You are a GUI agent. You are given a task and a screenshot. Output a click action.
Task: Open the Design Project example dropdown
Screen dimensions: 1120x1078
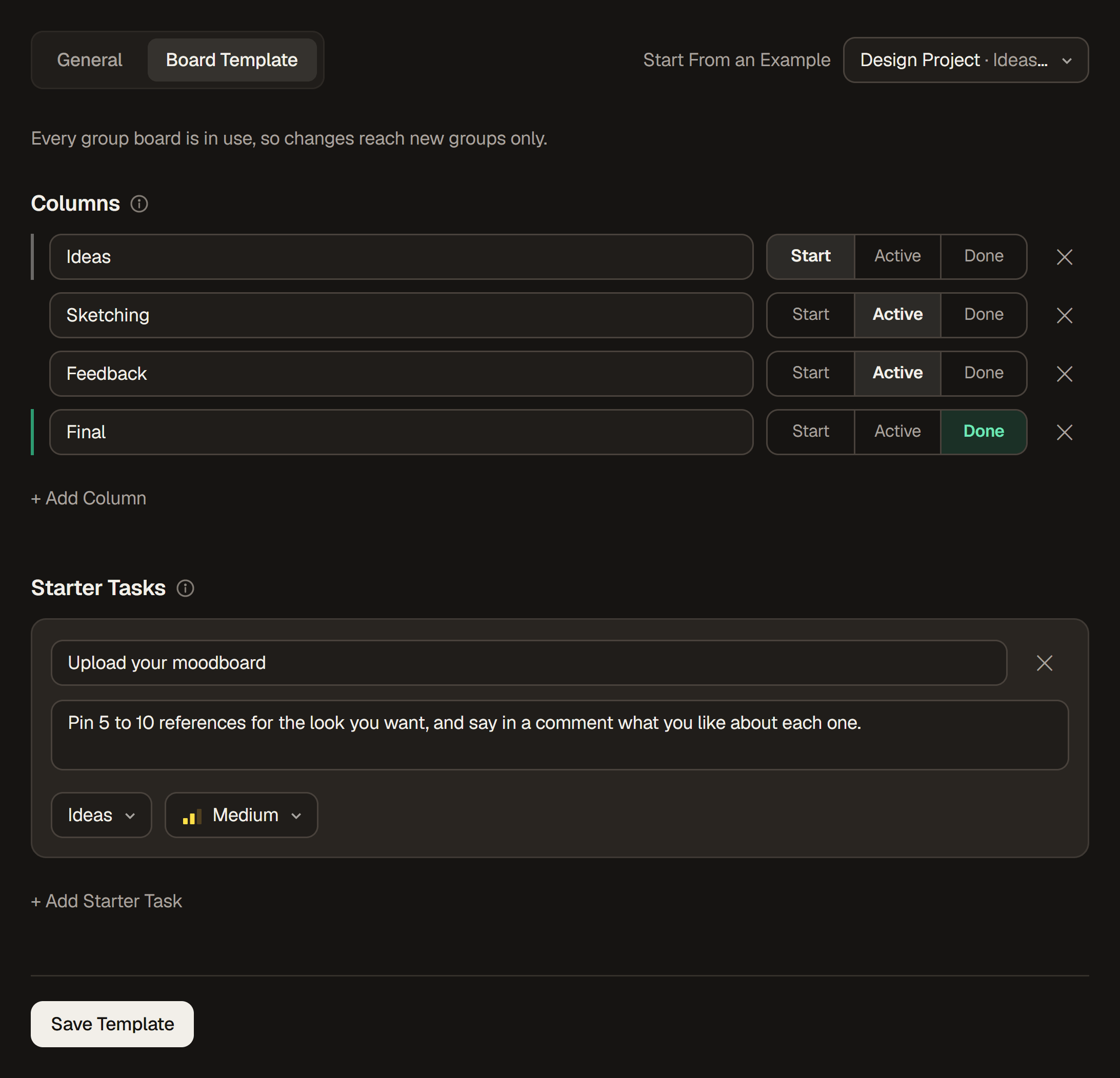(966, 60)
